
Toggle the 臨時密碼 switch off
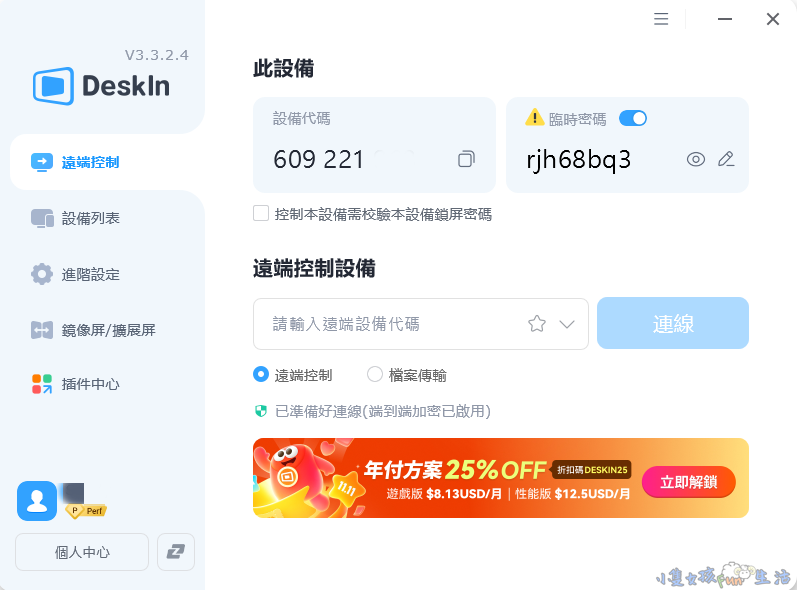[632, 118]
